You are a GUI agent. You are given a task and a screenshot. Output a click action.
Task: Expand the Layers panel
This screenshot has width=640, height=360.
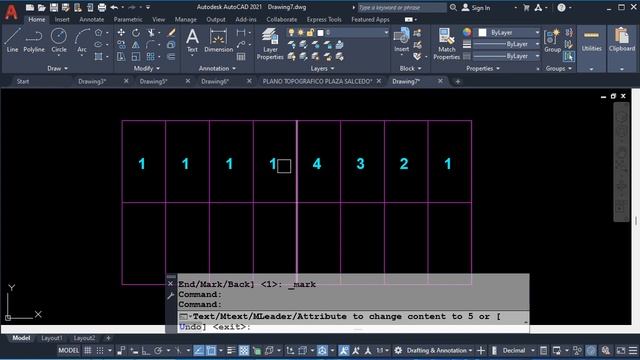click(x=322, y=69)
